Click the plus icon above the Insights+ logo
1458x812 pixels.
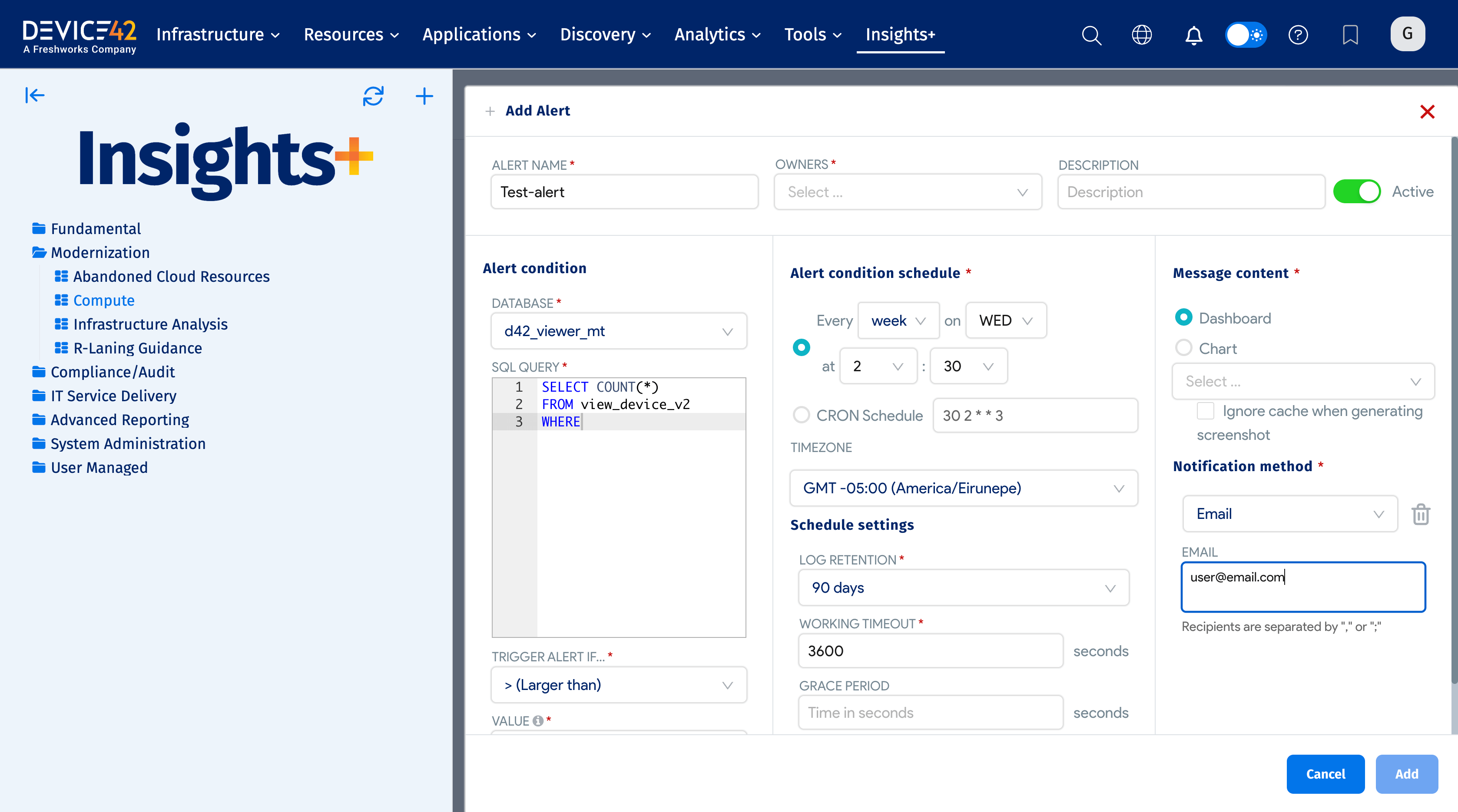click(x=424, y=96)
